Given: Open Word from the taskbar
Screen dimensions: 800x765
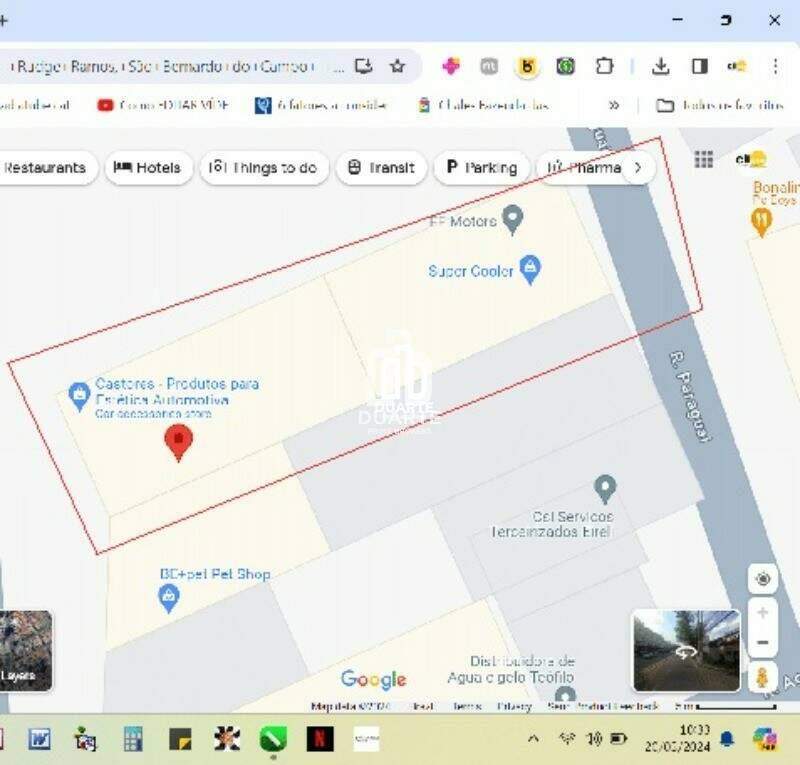Looking at the screenshot, I should (x=39, y=739).
